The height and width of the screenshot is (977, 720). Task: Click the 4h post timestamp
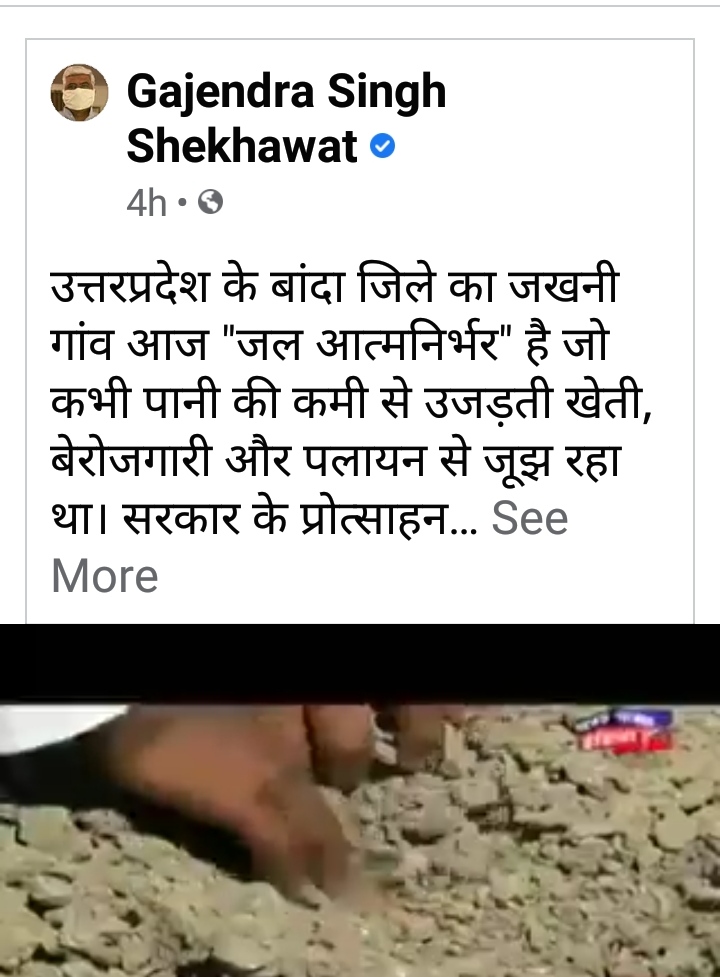tap(147, 203)
